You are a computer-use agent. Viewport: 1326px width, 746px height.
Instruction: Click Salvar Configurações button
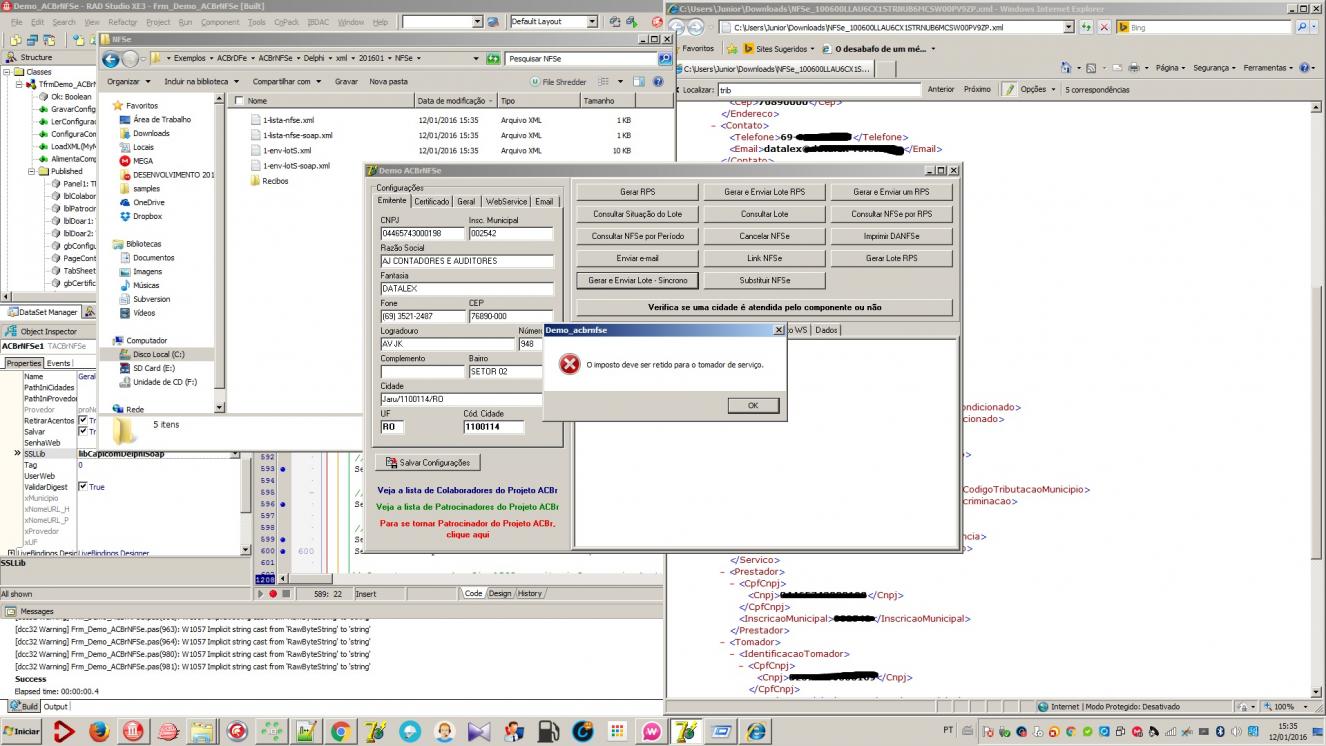click(x=428, y=463)
